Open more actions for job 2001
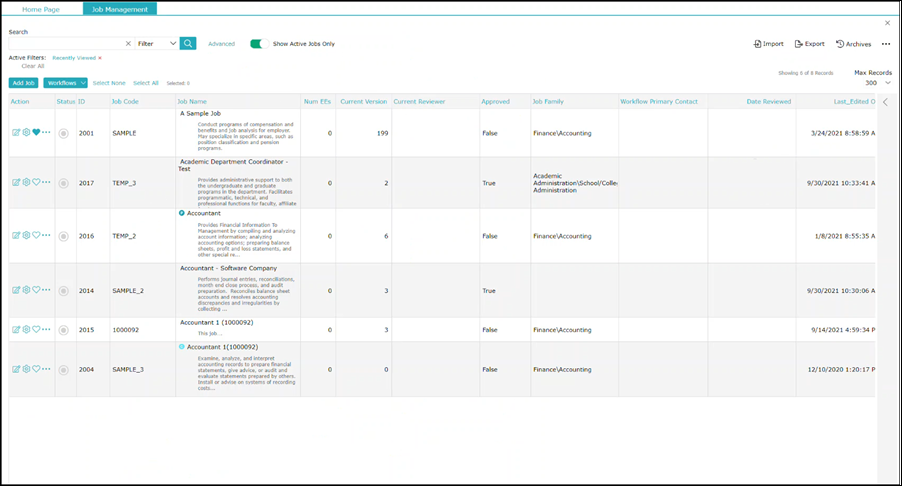The image size is (902, 486). [x=46, y=132]
